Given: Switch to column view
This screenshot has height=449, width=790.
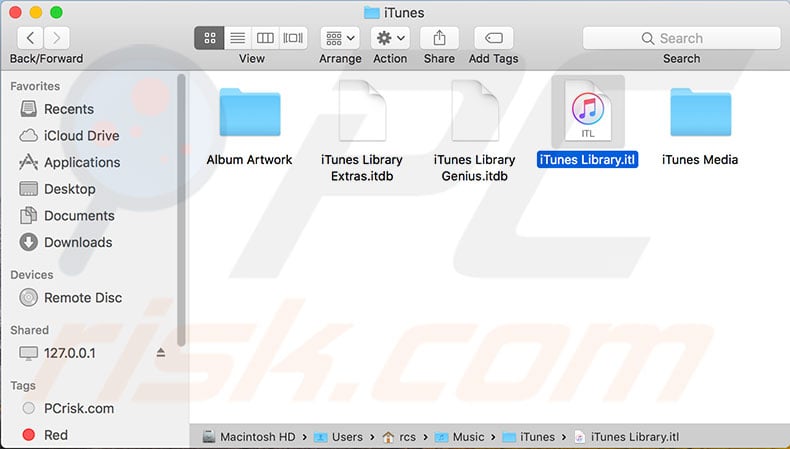Looking at the screenshot, I should (265, 38).
